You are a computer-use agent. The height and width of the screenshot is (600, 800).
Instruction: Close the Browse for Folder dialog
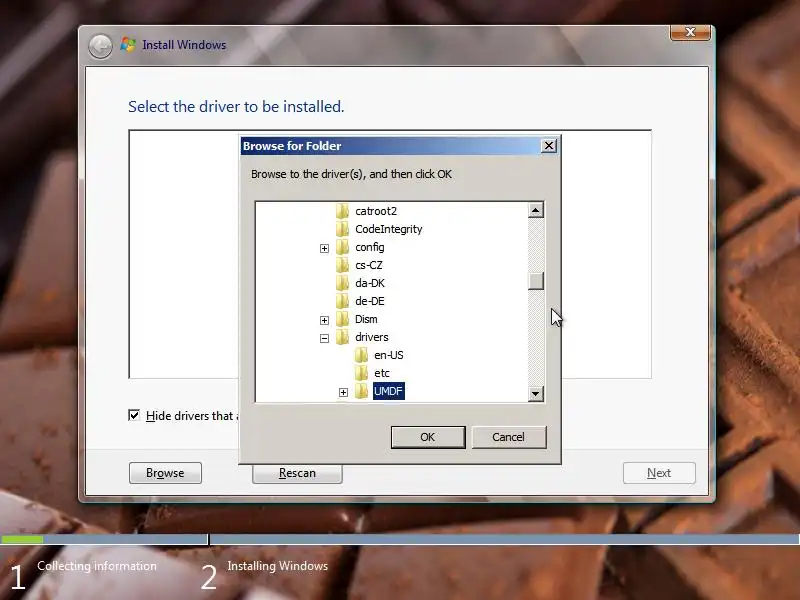[549, 146]
